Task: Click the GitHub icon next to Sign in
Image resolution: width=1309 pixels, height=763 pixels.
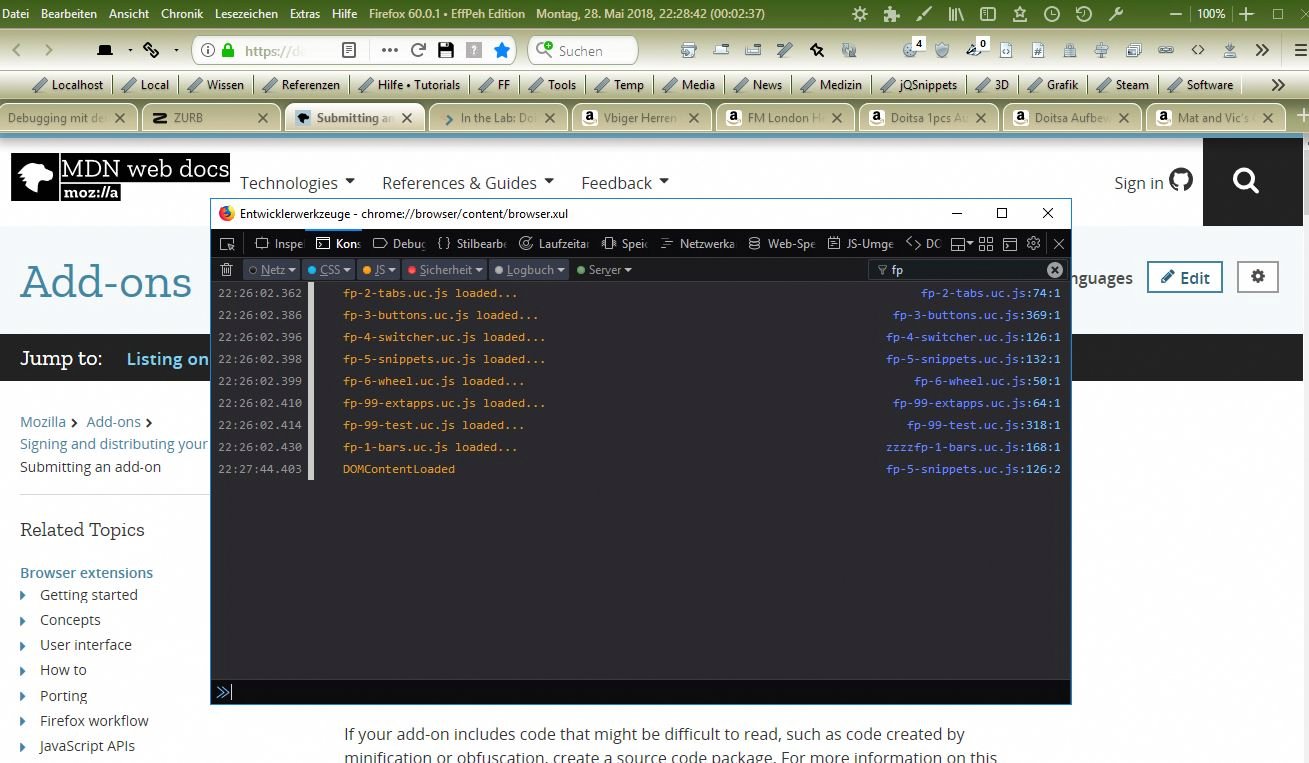Action: (1181, 181)
